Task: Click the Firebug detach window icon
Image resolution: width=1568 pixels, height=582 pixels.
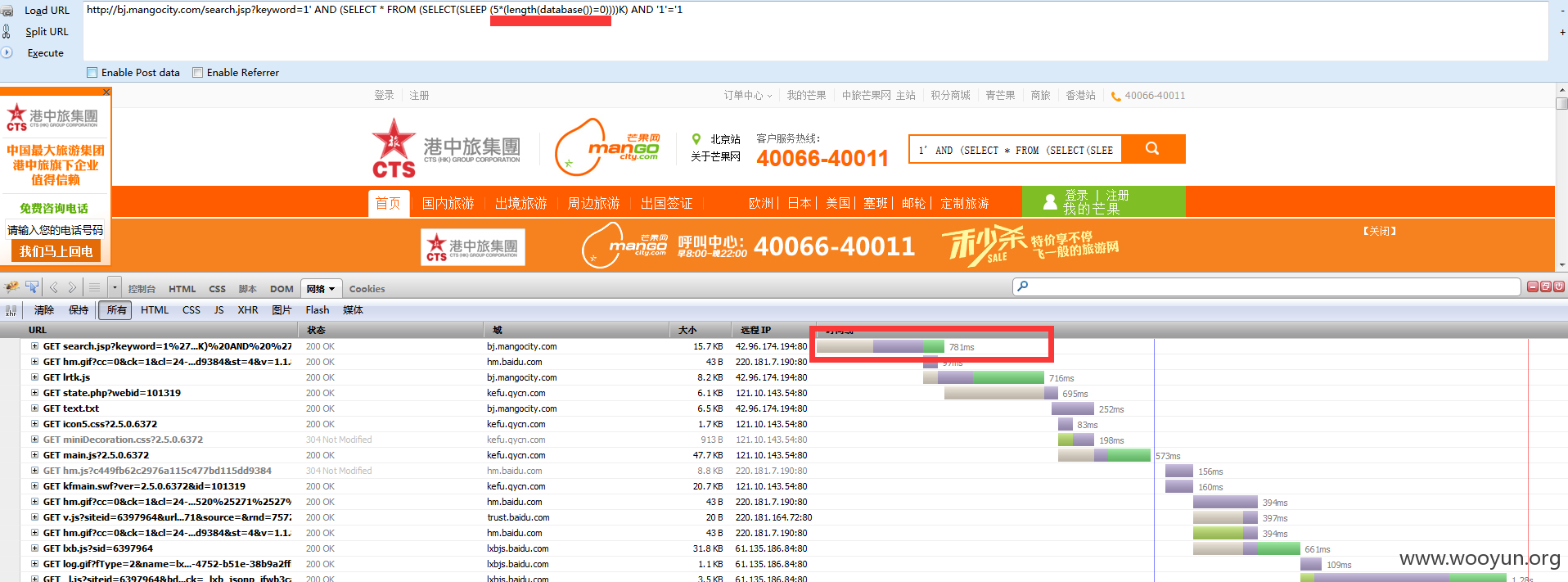Action: pos(1546,286)
